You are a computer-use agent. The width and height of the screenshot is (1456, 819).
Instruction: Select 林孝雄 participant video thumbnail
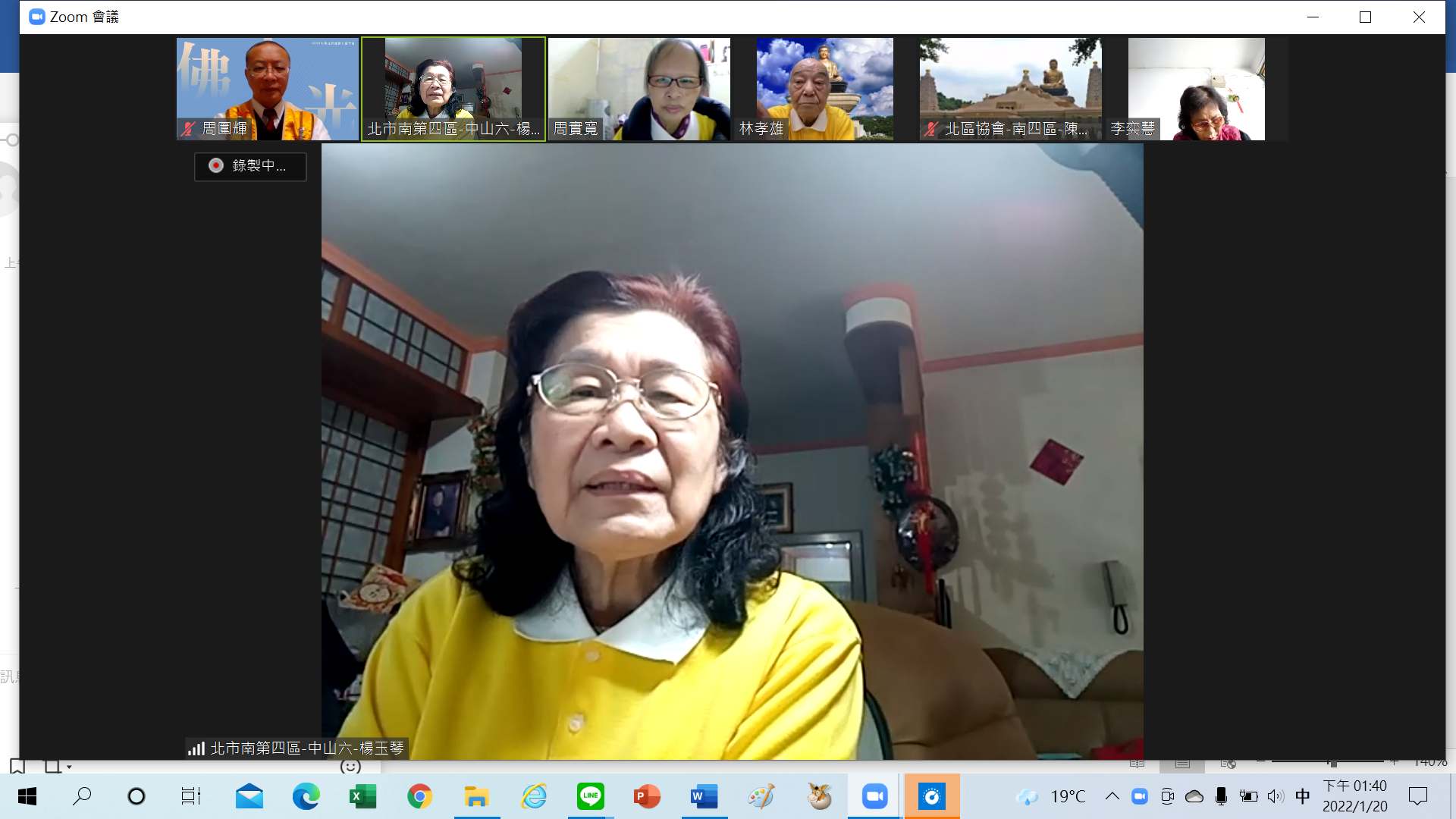tap(824, 89)
